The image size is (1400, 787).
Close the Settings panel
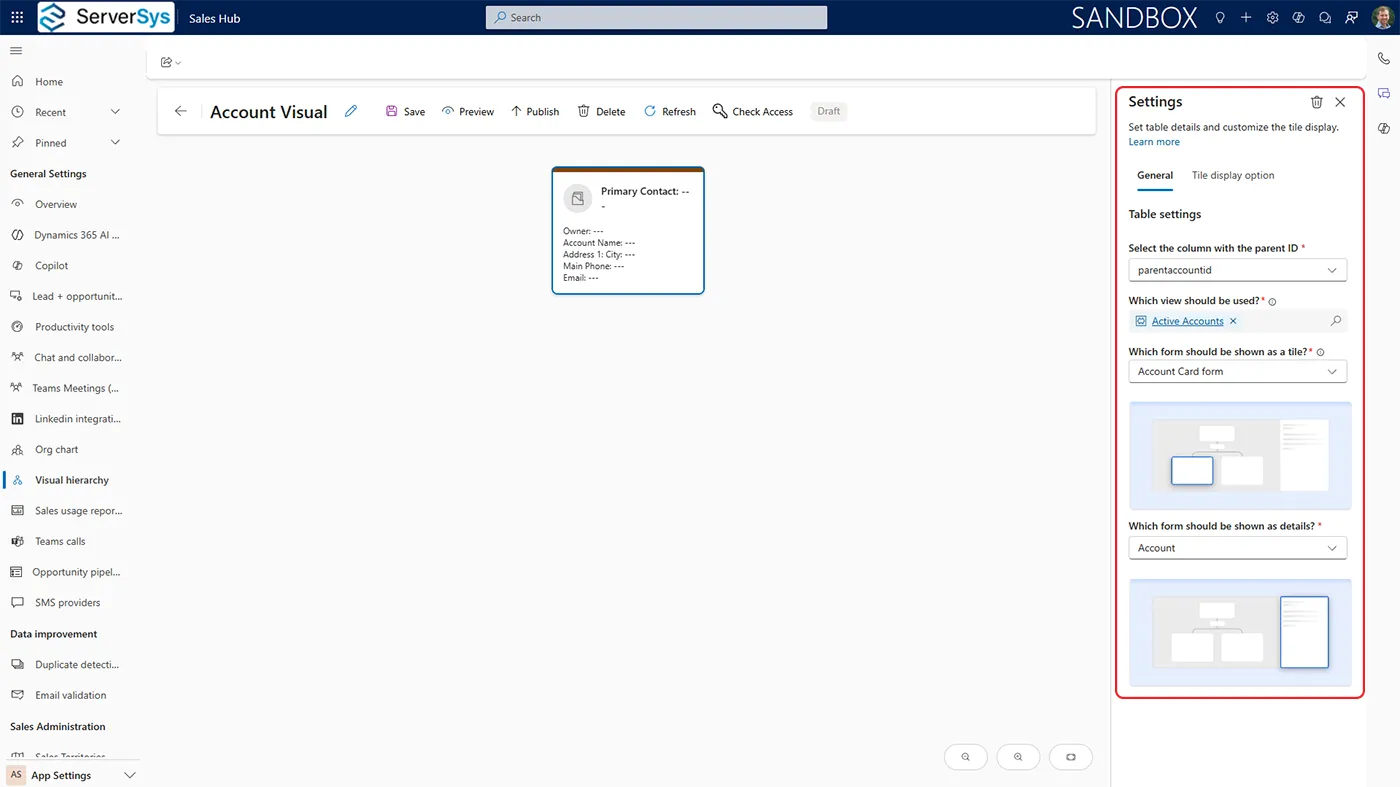1340,102
